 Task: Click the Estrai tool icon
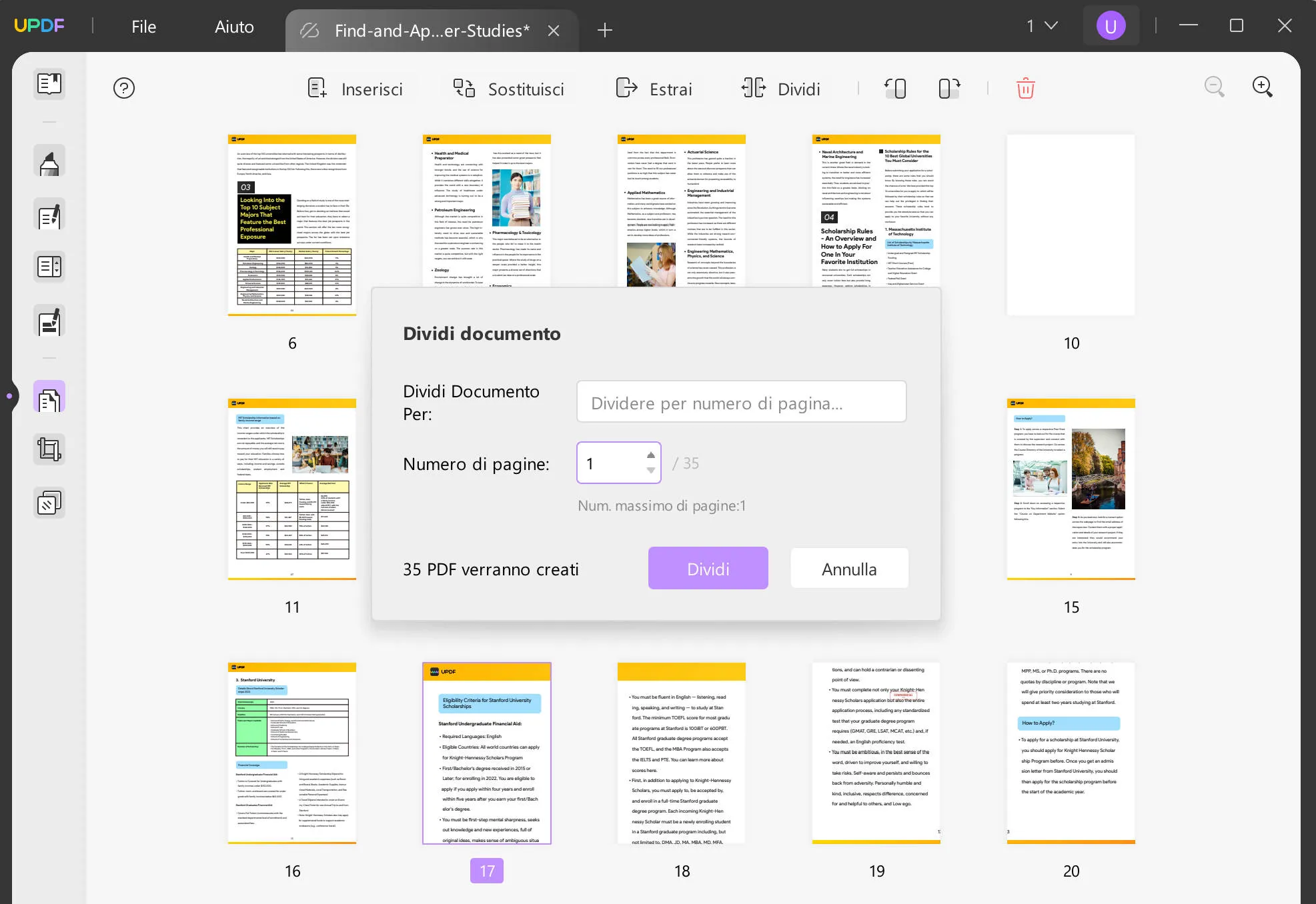626,89
